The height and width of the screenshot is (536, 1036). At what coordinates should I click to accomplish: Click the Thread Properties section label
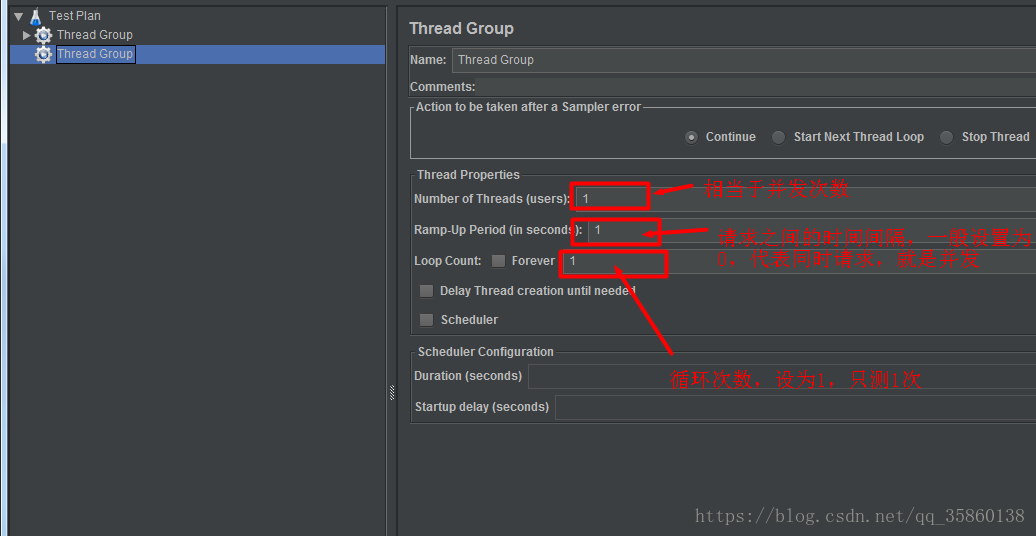[468, 175]
